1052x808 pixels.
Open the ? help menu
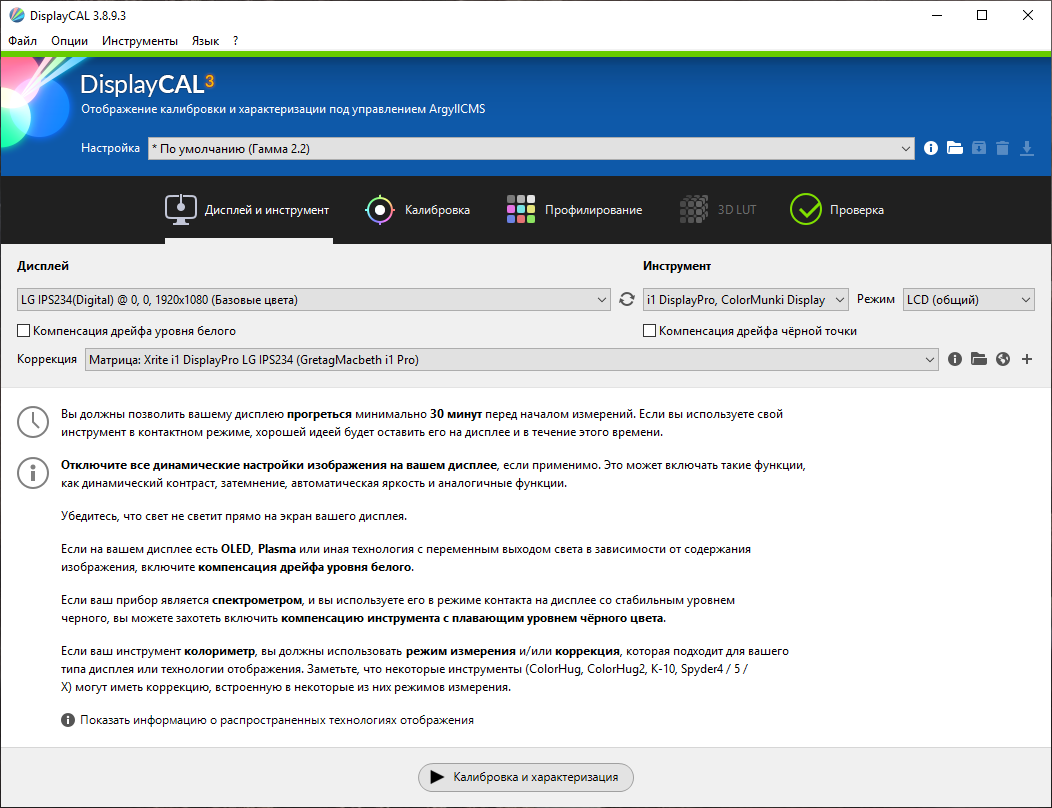[235, 41]
